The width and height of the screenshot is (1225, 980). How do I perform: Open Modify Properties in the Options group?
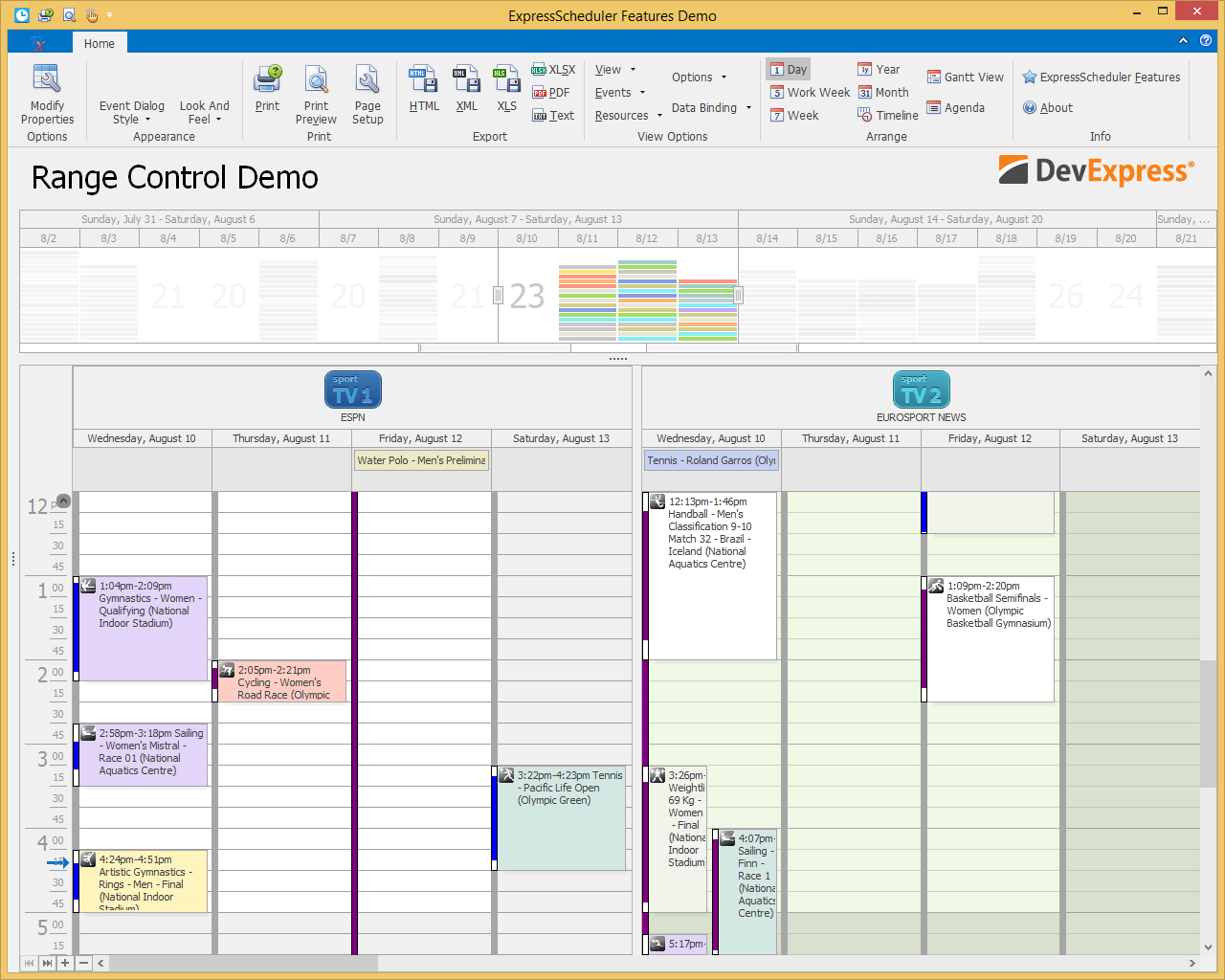(x=47, y=95)
